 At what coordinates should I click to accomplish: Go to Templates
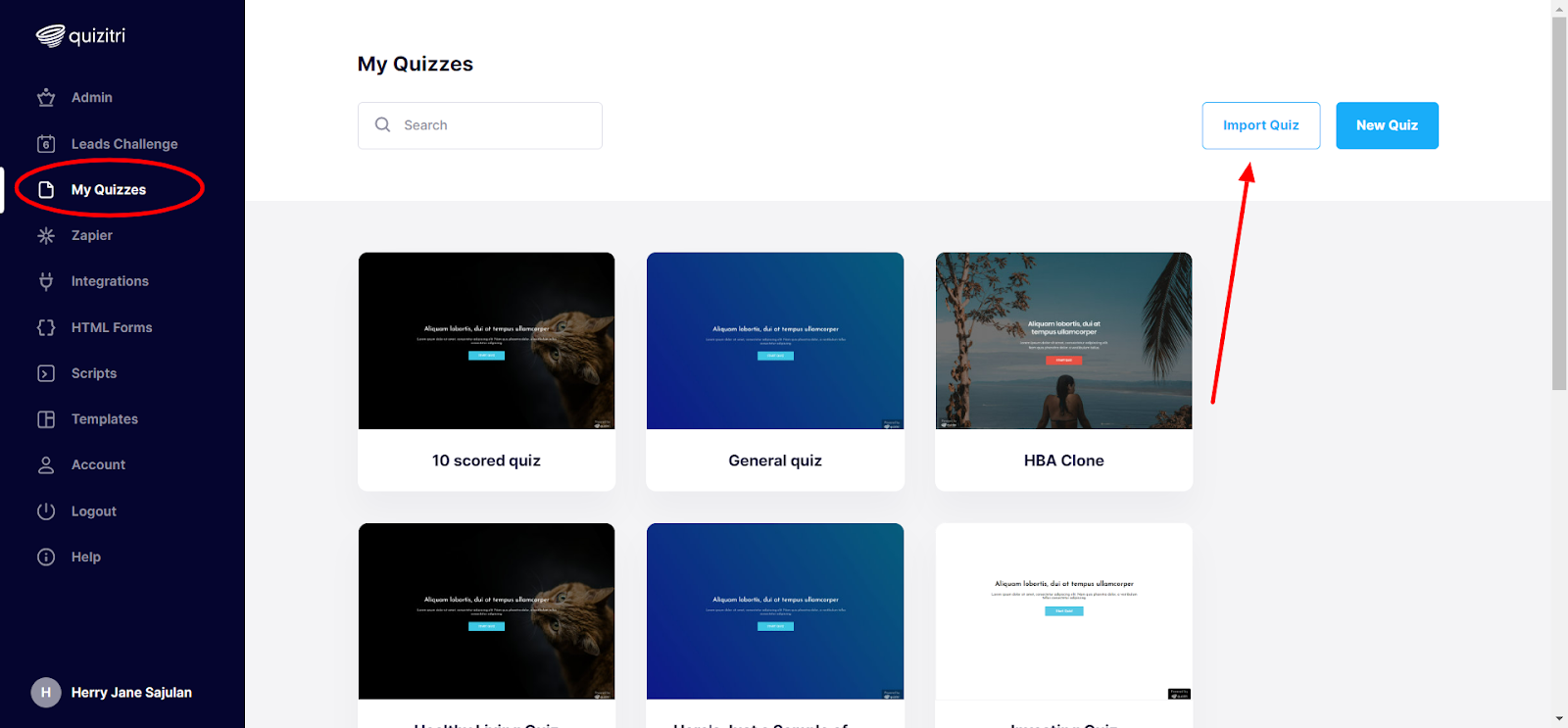[x=105, y=419]
